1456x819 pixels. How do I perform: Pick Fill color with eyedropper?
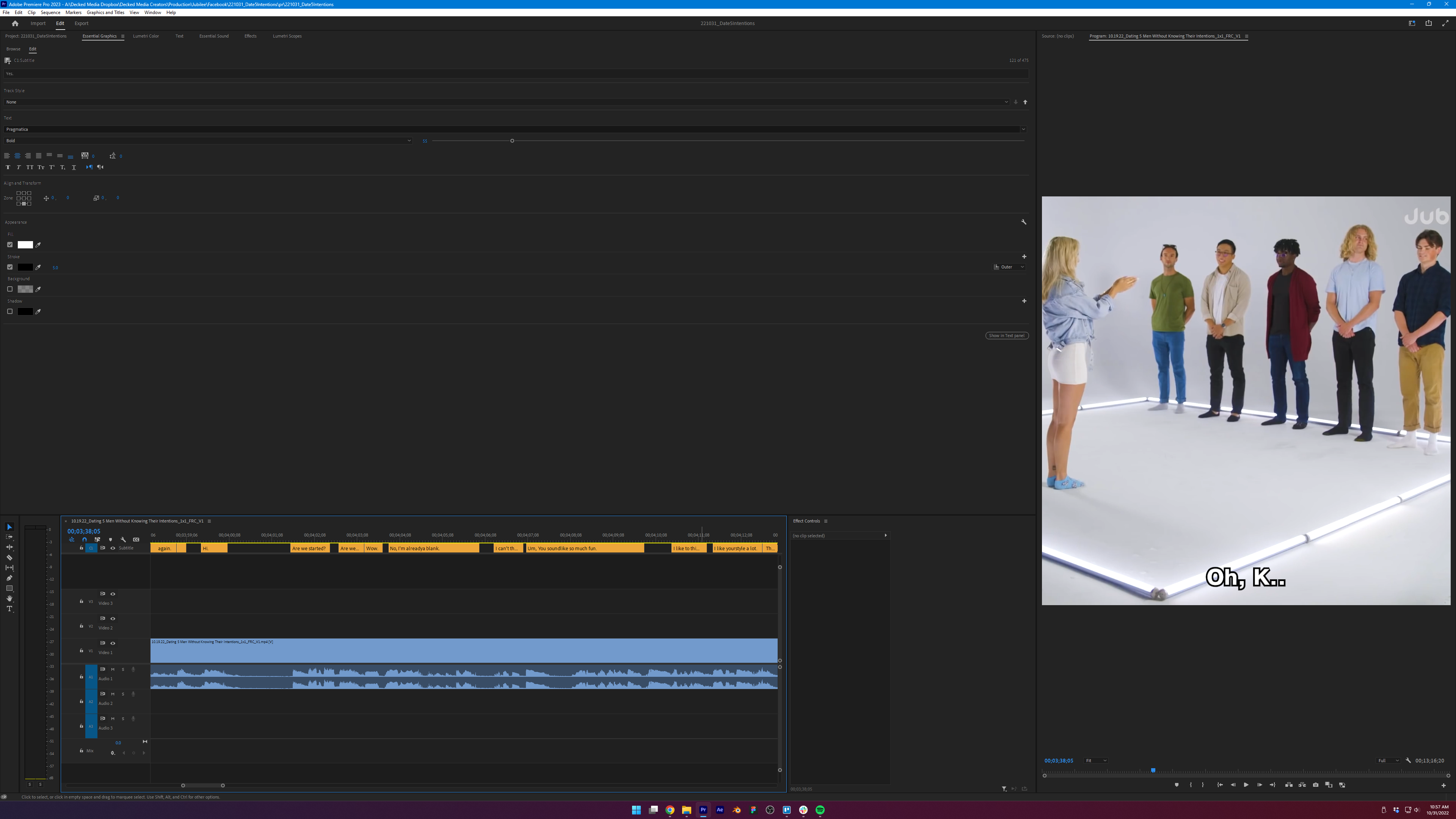coord(38,245)
